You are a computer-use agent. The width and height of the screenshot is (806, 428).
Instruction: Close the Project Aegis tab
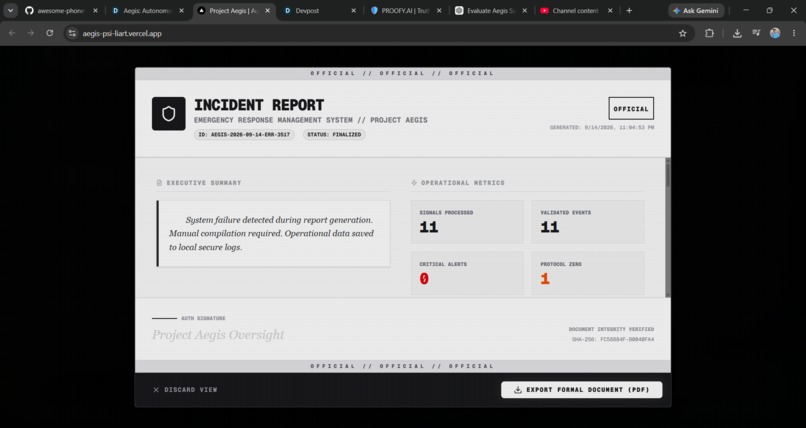coord(267,10)
